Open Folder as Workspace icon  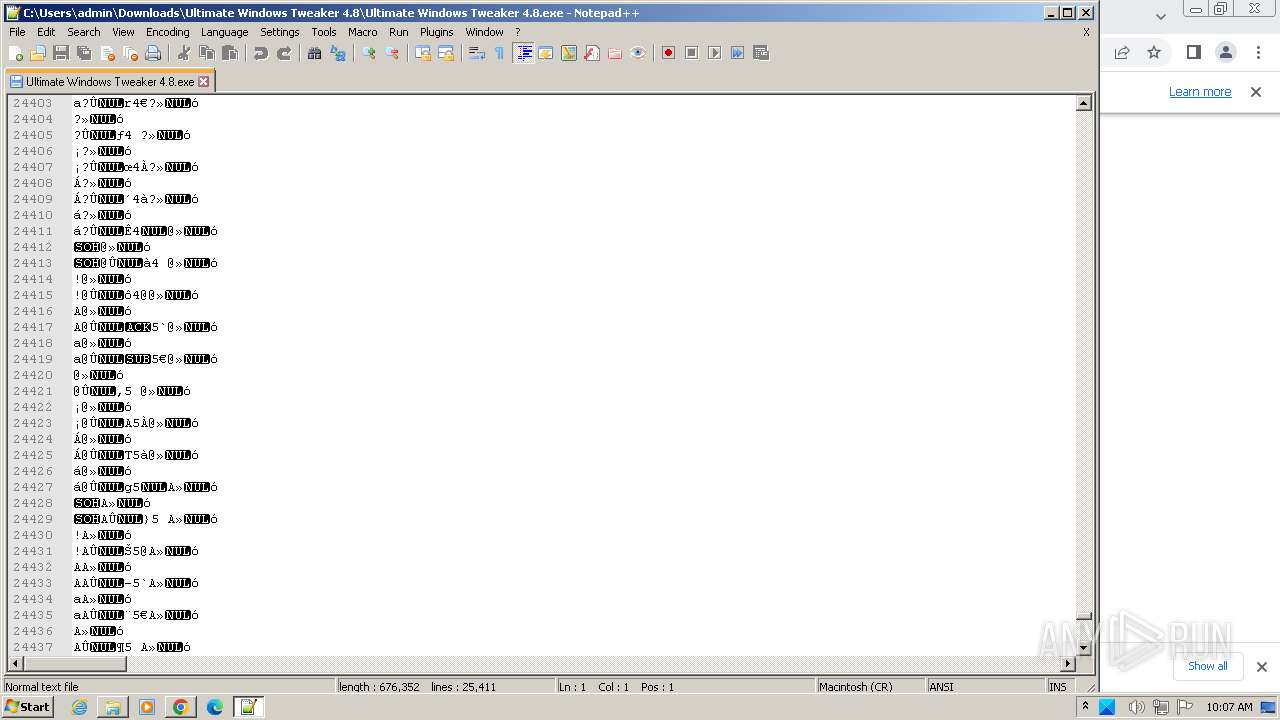tap(615, 53)
